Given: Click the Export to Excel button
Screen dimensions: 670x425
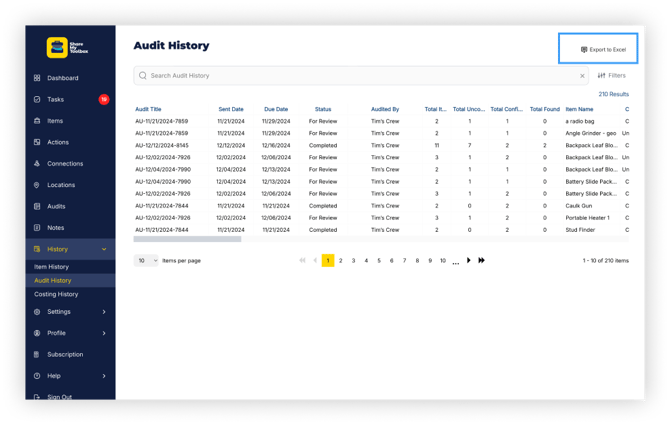Looking at the screenshot, I should tap(603, 50).
